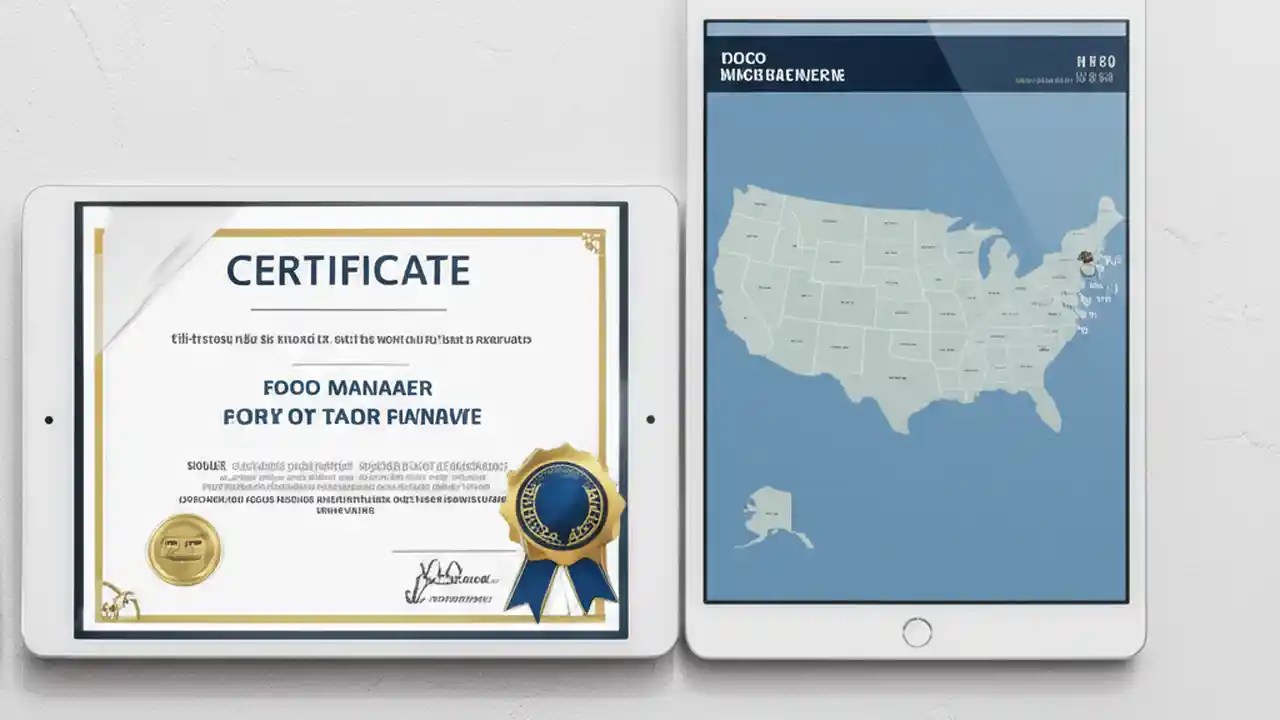Select the gold seal emblem on the certificate

[x=184, y=547]
